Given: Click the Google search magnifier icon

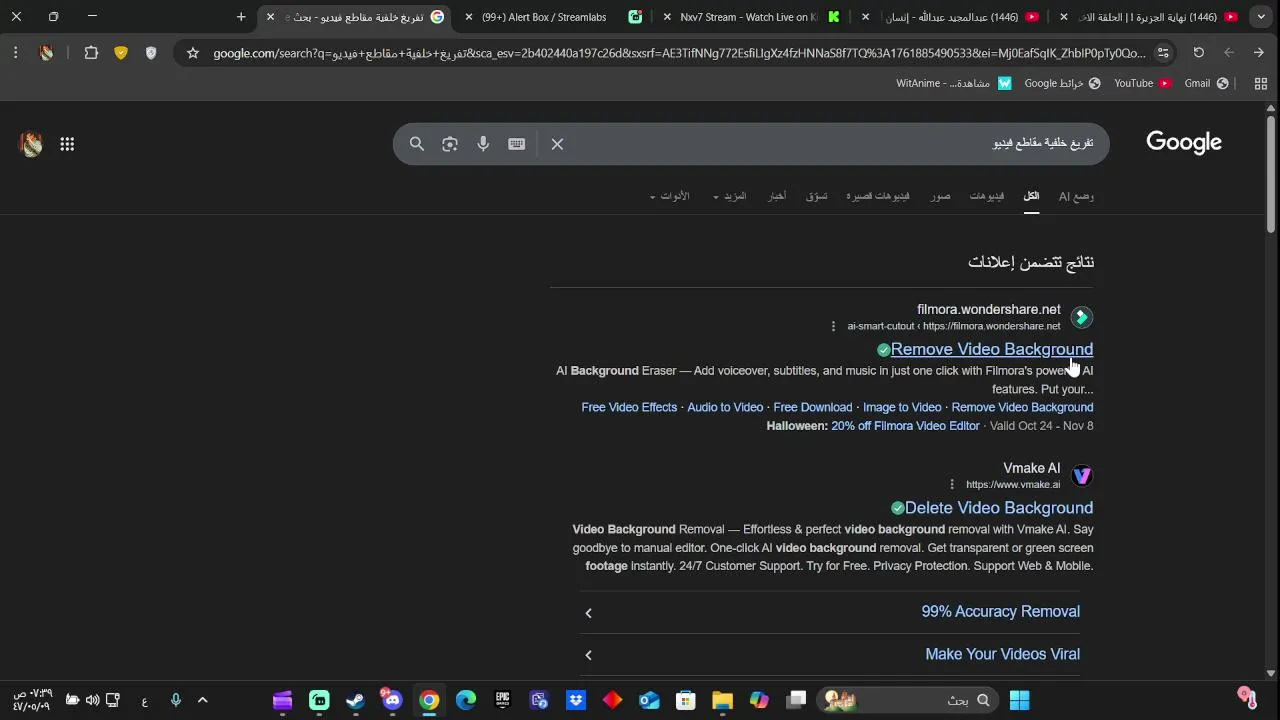Looking at the screenshot, I should (x=417, y=144).
